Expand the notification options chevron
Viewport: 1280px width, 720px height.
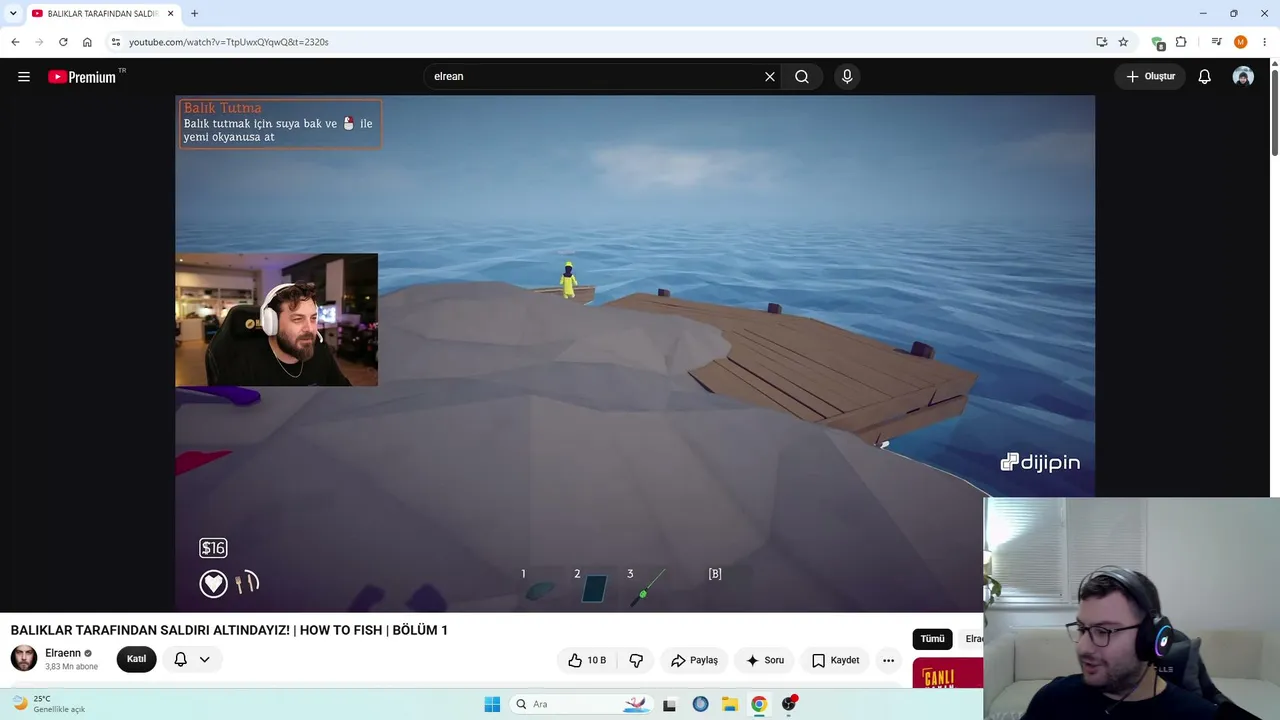204,659
